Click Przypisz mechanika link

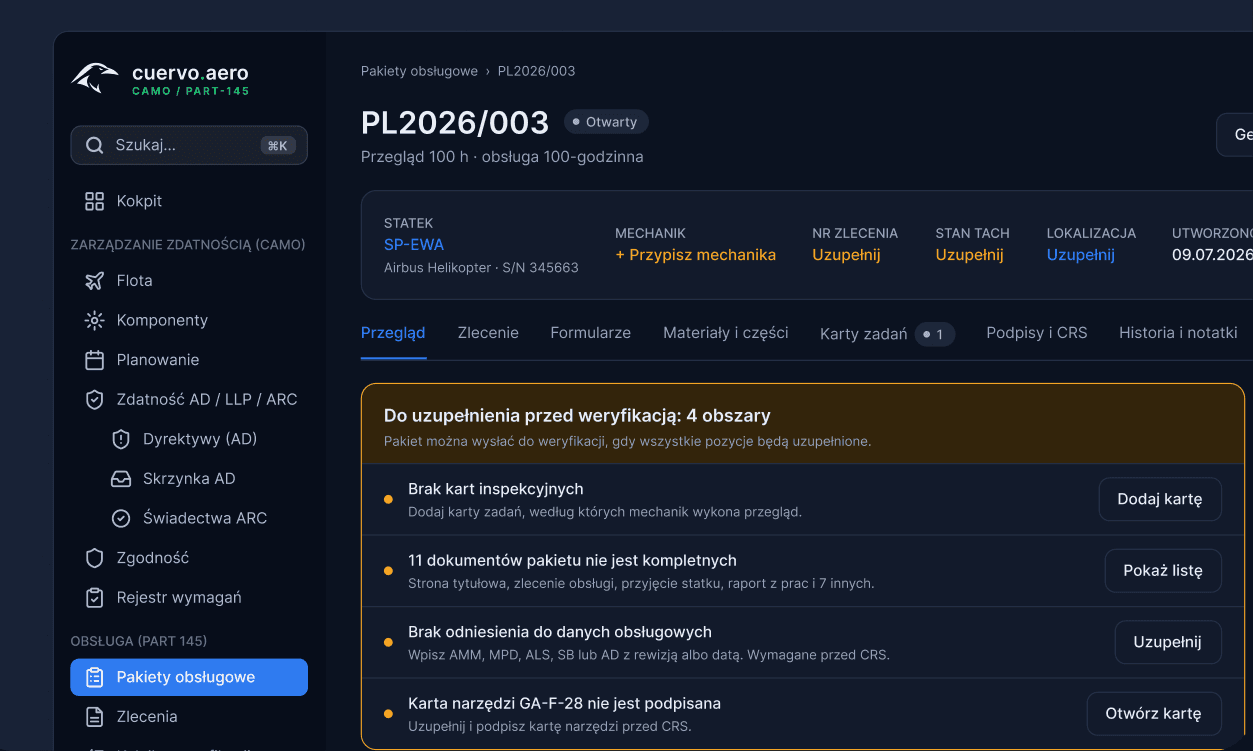point(695,255)
